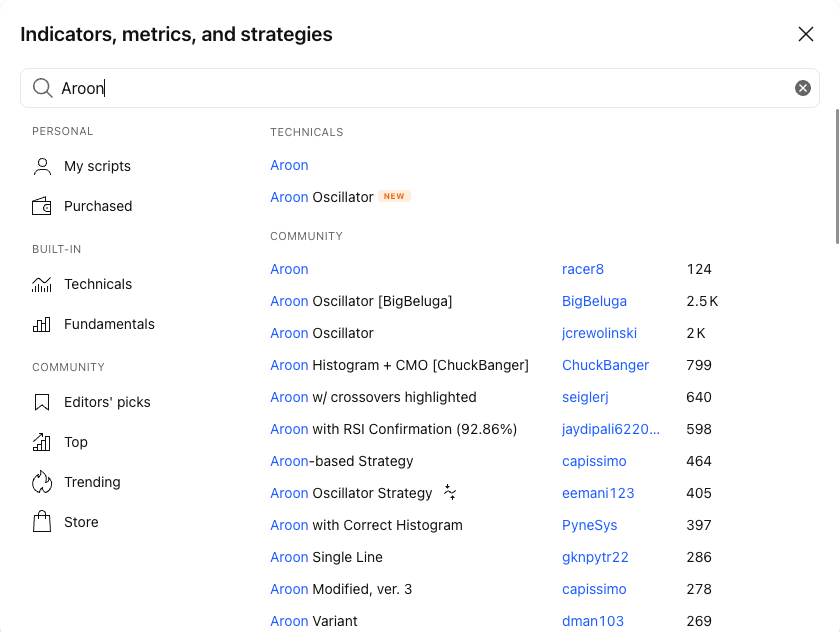Click the results list vertical scrollbar
The width and height of the screenshot is (840, 632).
(837, 177)
